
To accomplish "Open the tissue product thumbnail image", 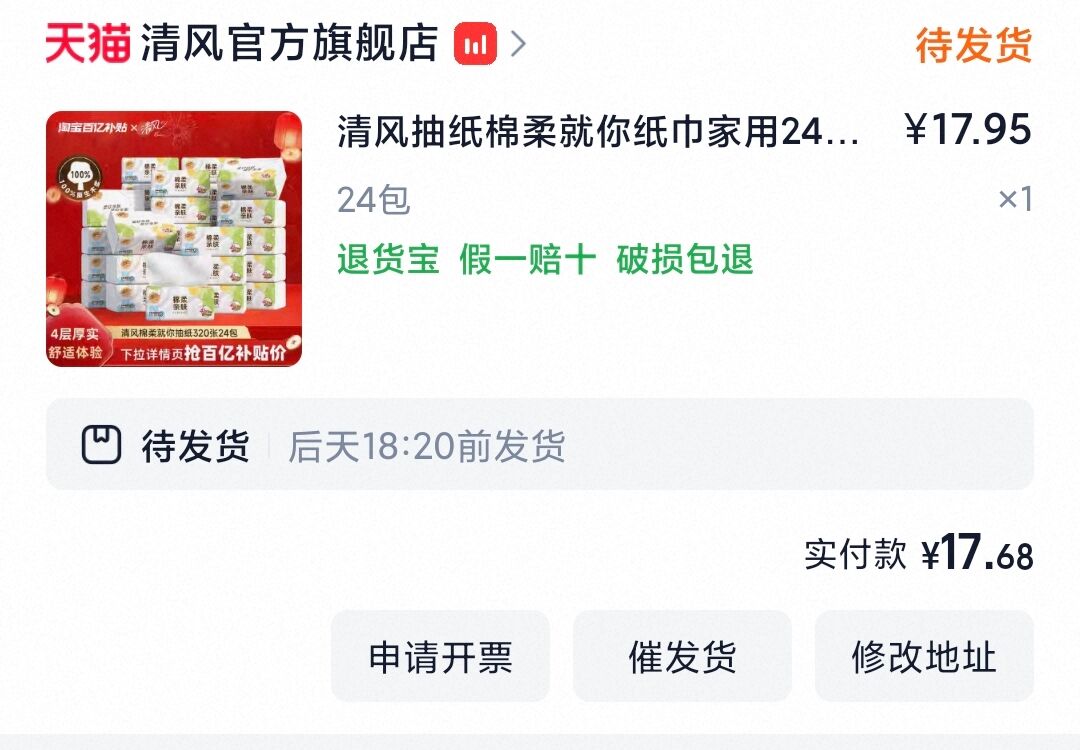I will 174,238.
